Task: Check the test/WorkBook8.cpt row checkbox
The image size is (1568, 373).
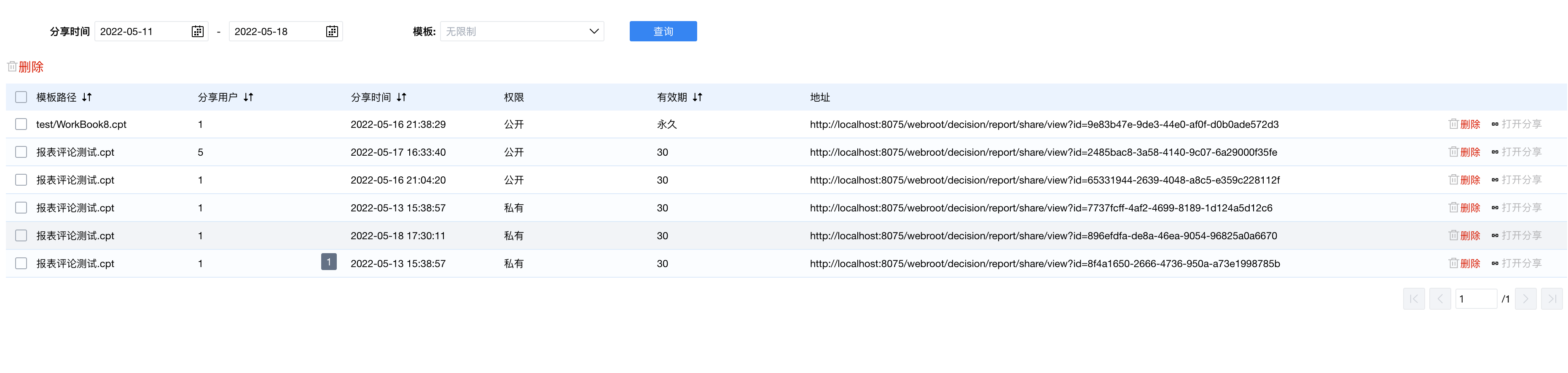Action: coord(21,124)
